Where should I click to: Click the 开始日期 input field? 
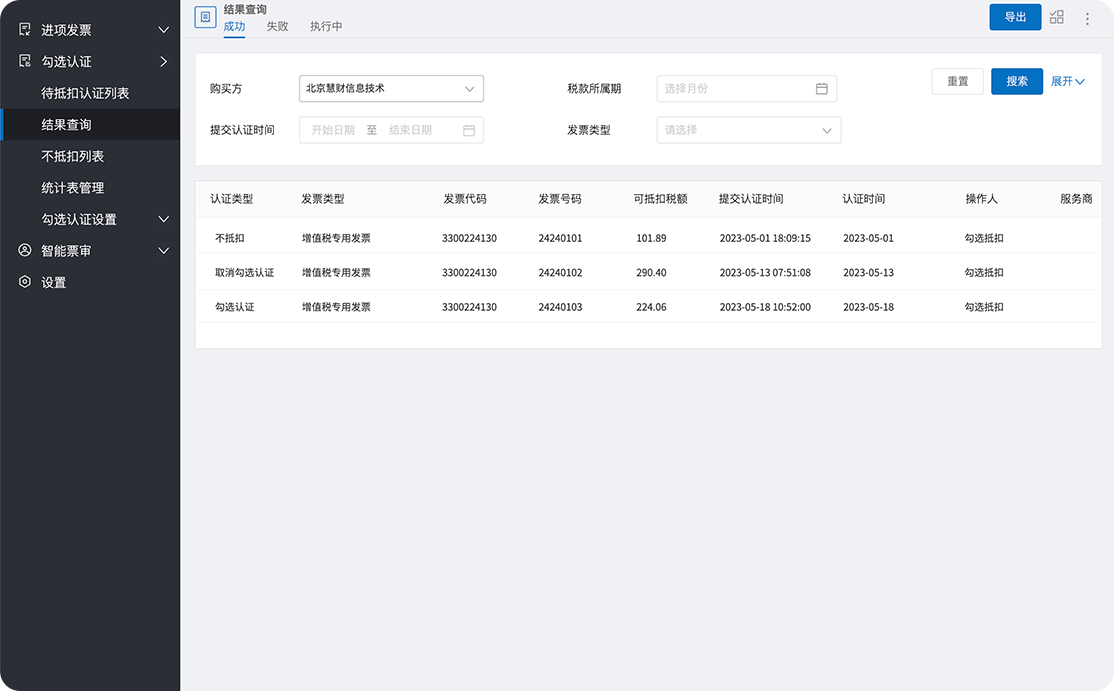coord(333,130)
